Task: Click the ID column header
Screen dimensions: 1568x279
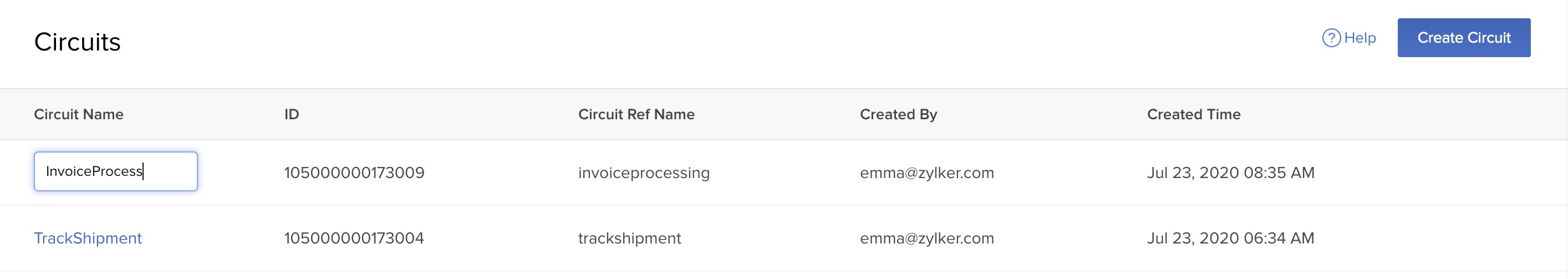Action: coord(292,114)
